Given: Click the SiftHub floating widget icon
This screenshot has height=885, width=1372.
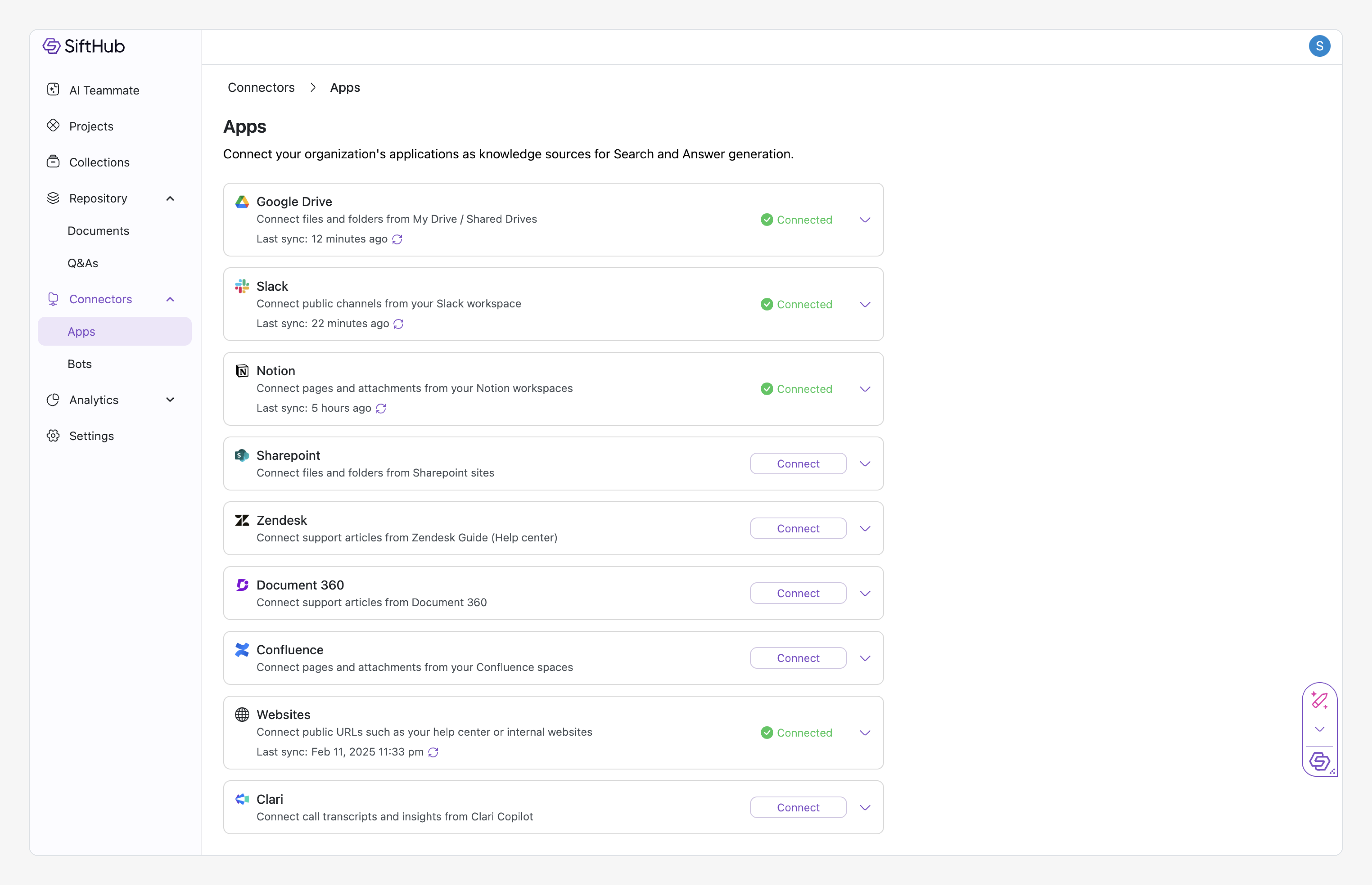Looking at the screenshot, I should pos(1319,761).
